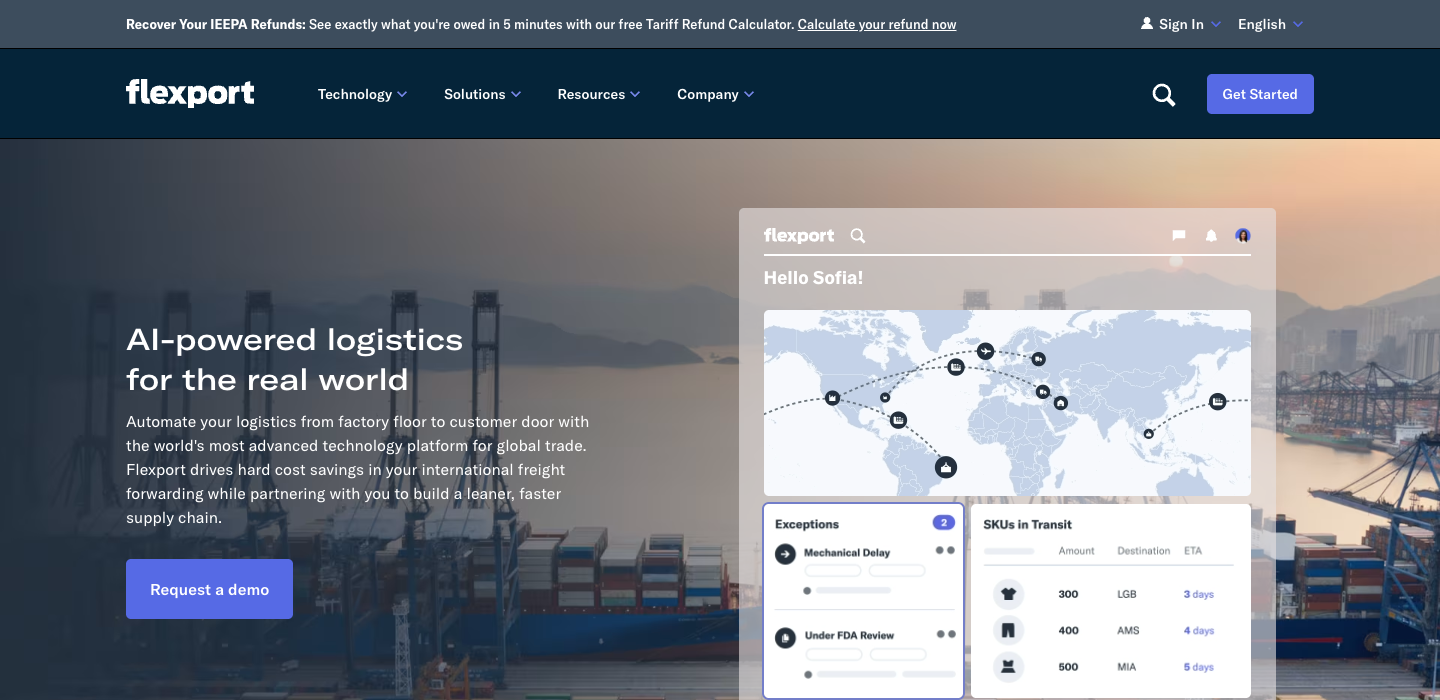This screenshot has height=700, width=1440.
Task: Click the Amount column header
Action: (1077, 551)
